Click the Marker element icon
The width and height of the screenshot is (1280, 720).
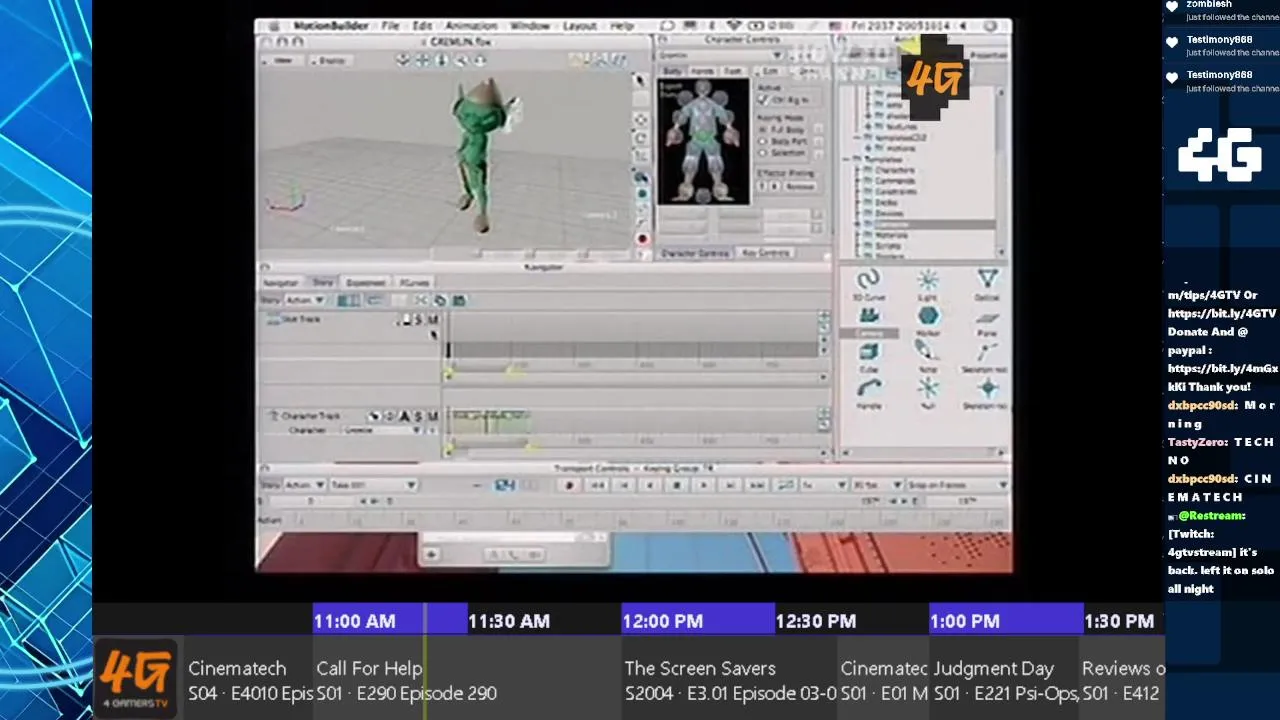(x=928, y=317)
